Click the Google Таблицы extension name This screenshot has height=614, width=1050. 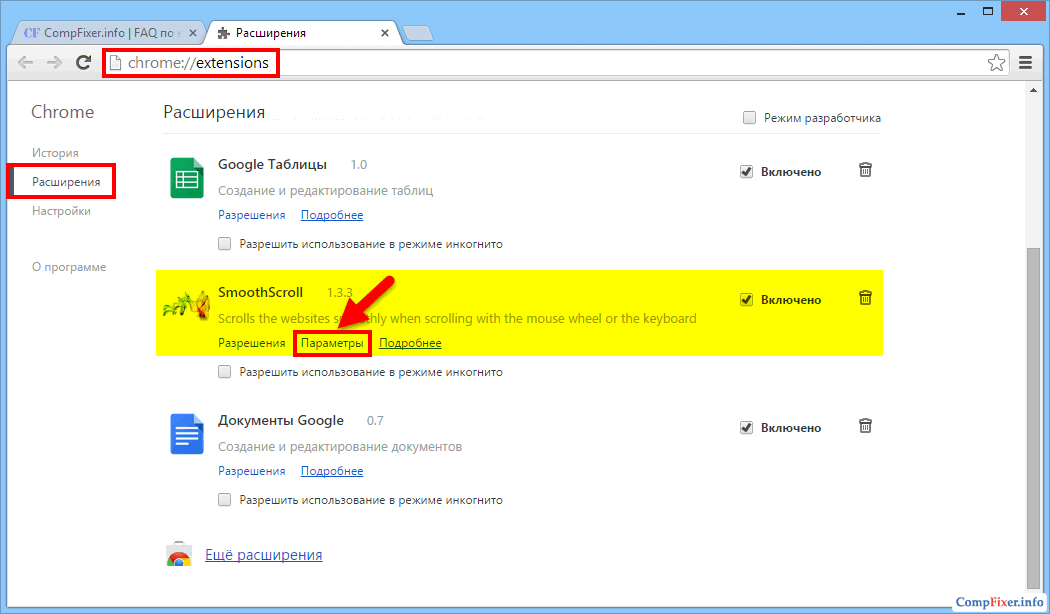point(273,165)
